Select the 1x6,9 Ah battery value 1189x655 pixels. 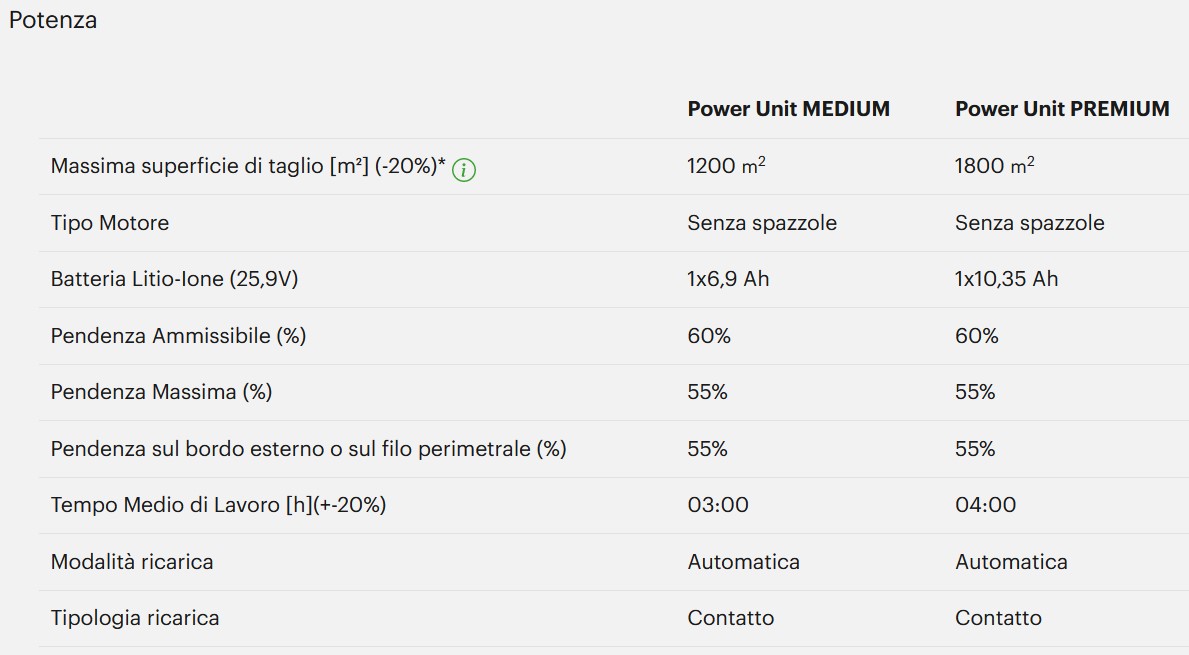(x=729, y=279)
